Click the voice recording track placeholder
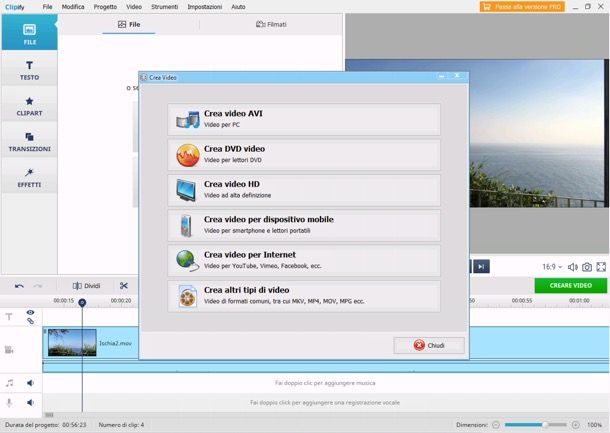Viewport: 610px width, 433px height. [x=325, y=402]
